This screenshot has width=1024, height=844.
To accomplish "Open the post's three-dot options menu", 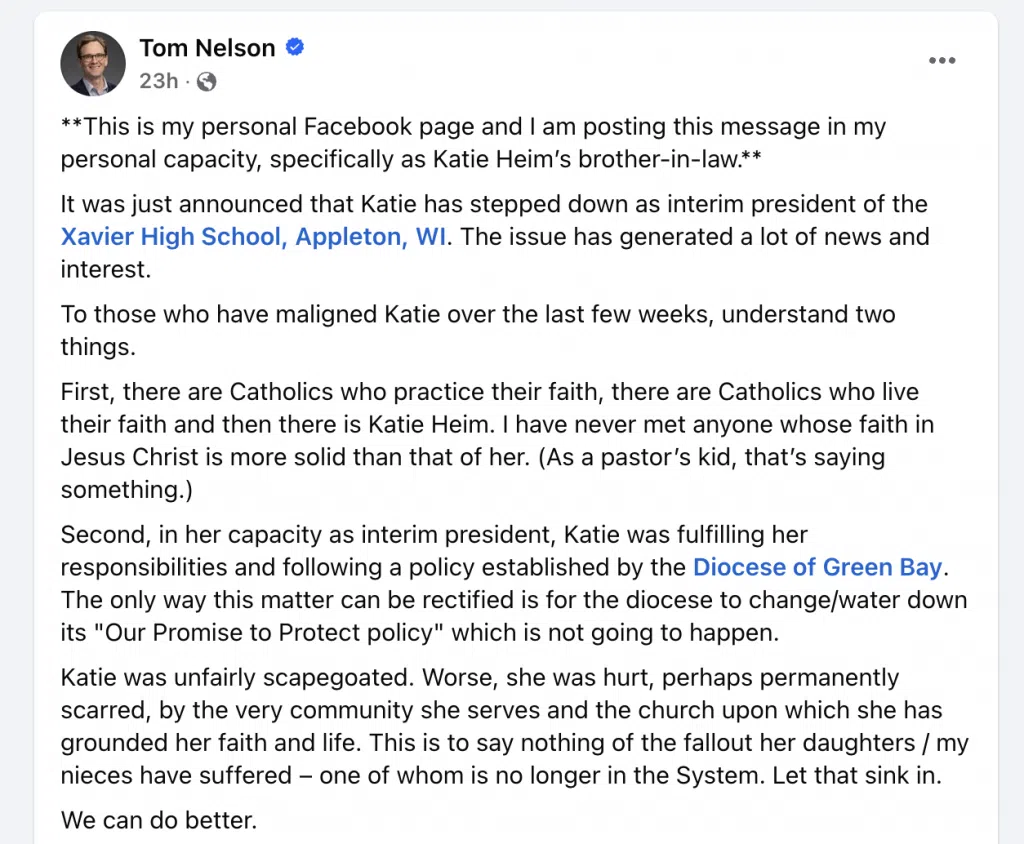I will 942,61.
